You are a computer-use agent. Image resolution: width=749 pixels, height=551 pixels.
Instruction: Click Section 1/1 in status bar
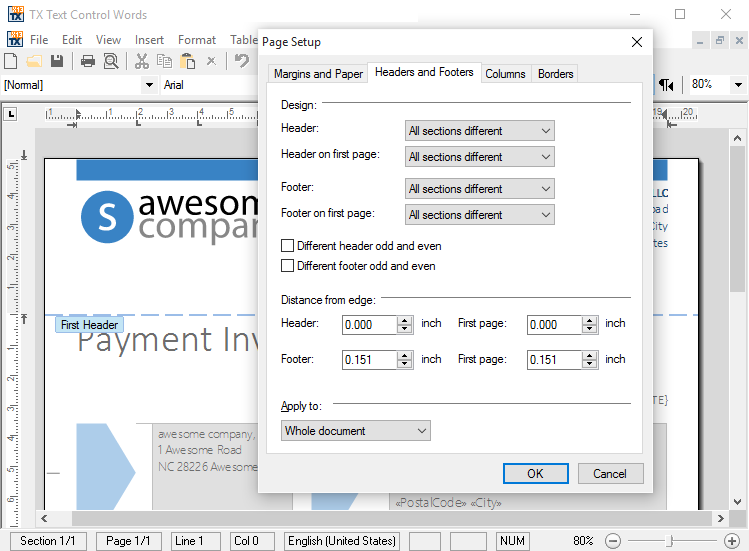click(x=48, y=541)
